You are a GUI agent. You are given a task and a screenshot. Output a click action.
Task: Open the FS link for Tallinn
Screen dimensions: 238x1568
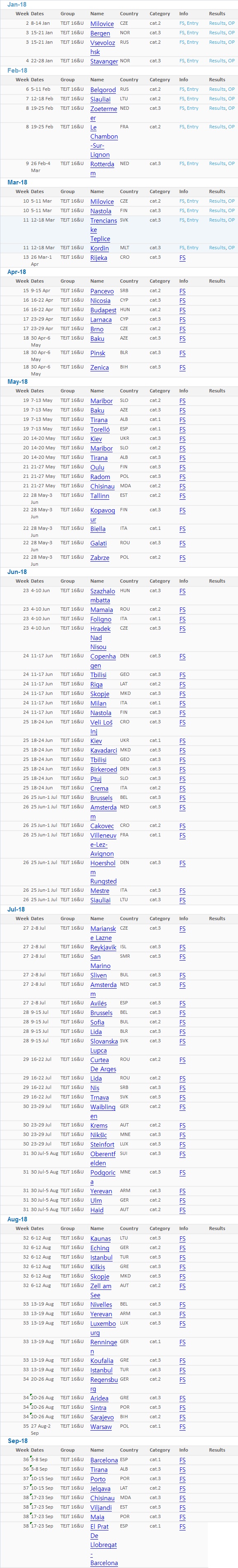pyautogui.click(x=182, y=496)
